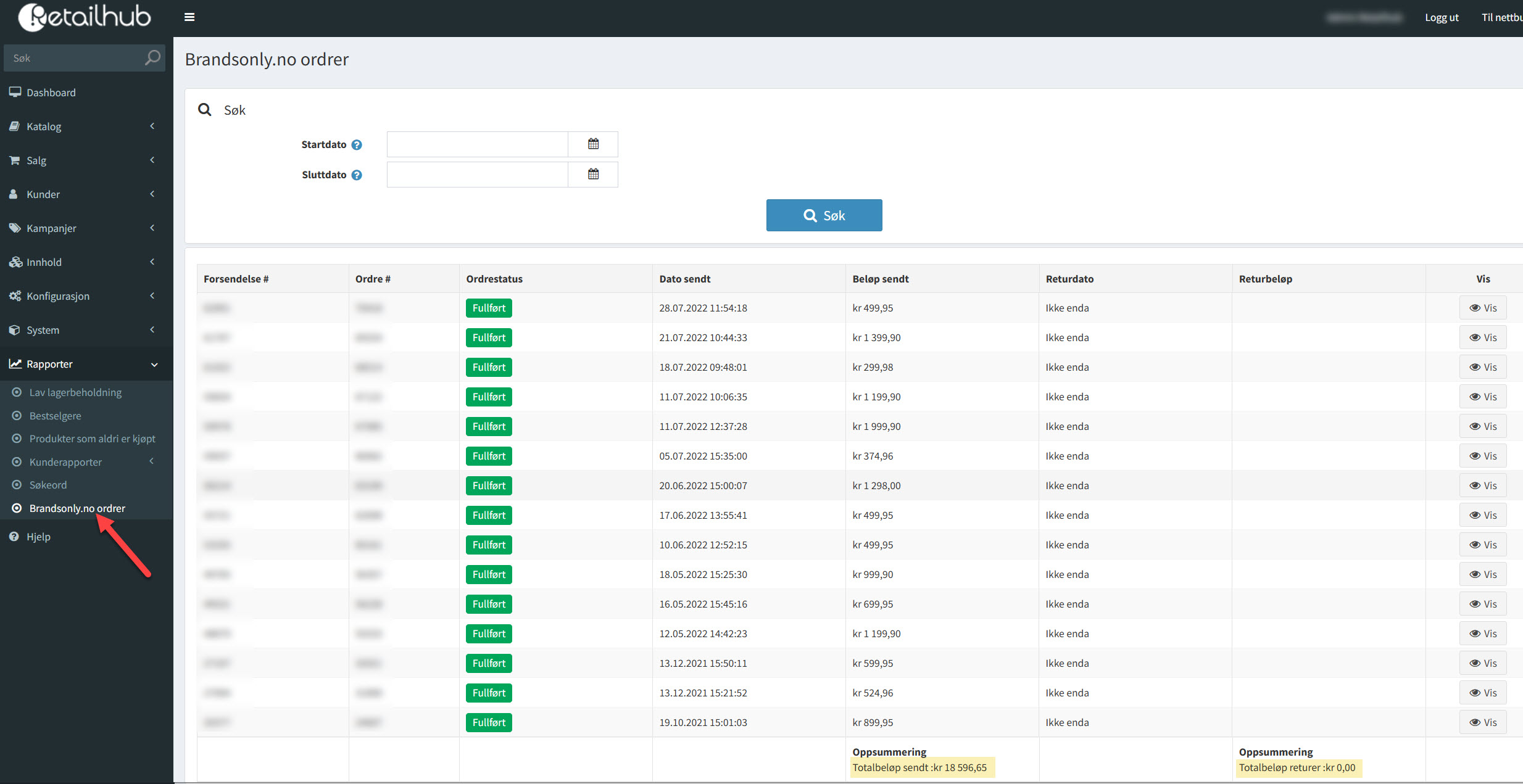Click the Logg ut link
1523x784 pixels.
point(1442,17)
